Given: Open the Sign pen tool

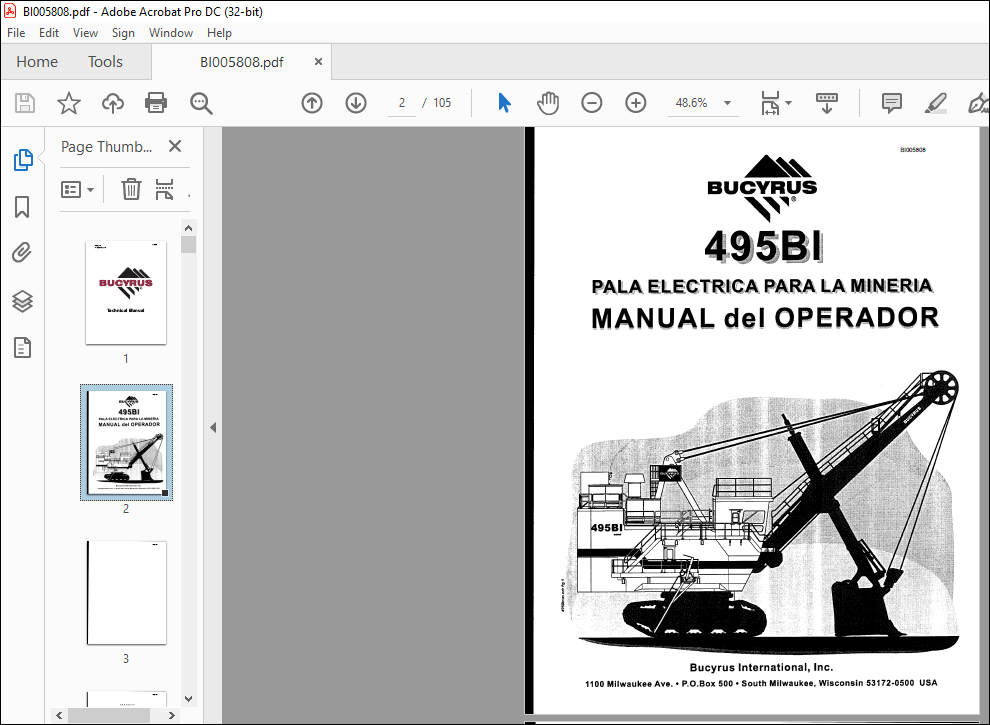Looking at the screenshot, I should (x=978, y=103).
